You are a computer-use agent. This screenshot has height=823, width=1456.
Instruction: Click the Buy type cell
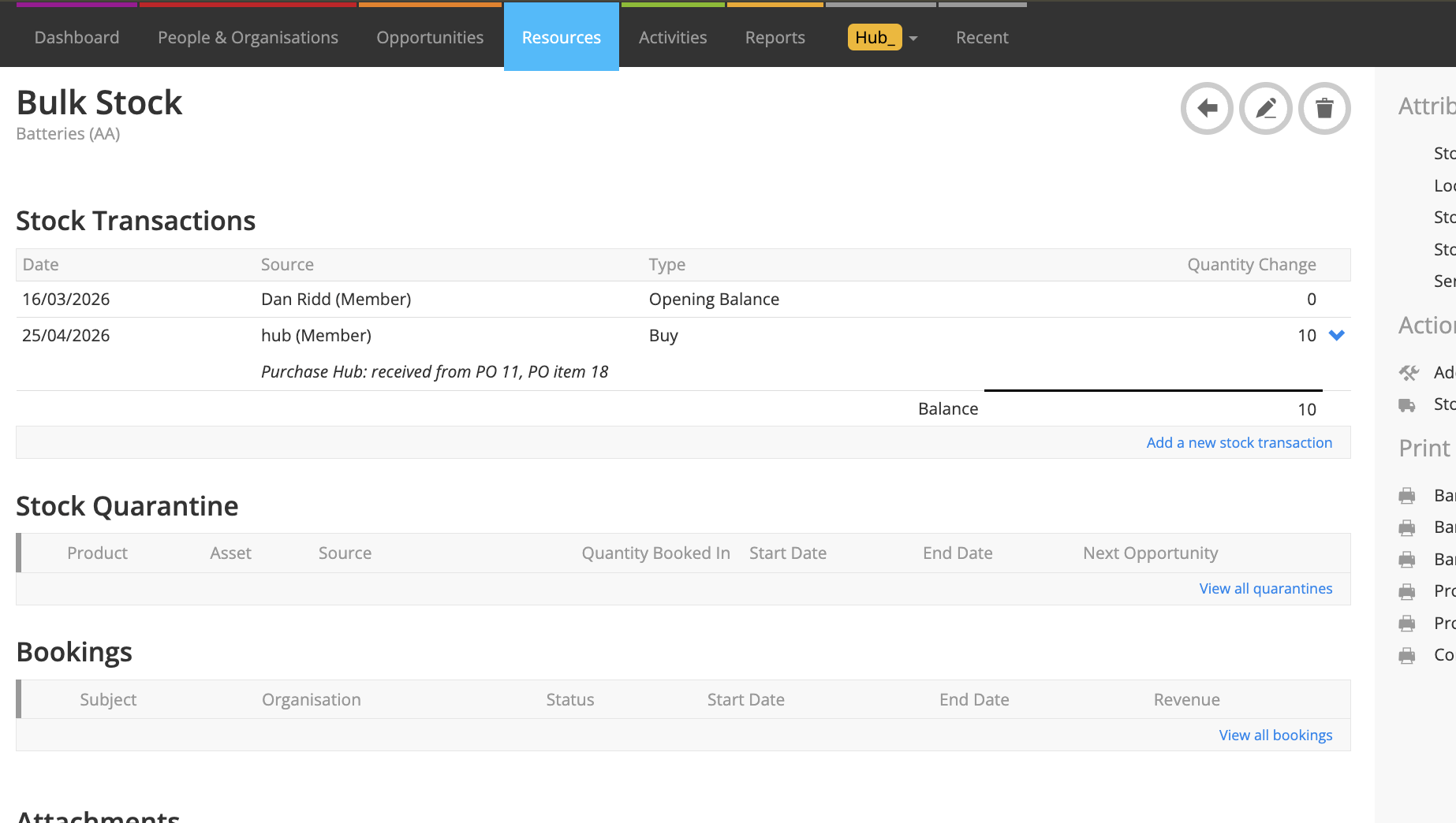coord(663,335)
